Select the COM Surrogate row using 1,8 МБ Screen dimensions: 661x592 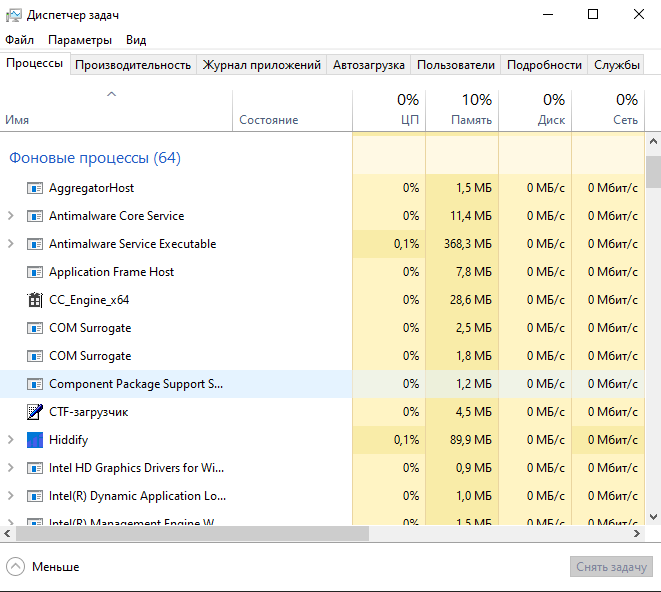[x=322, y=356]
